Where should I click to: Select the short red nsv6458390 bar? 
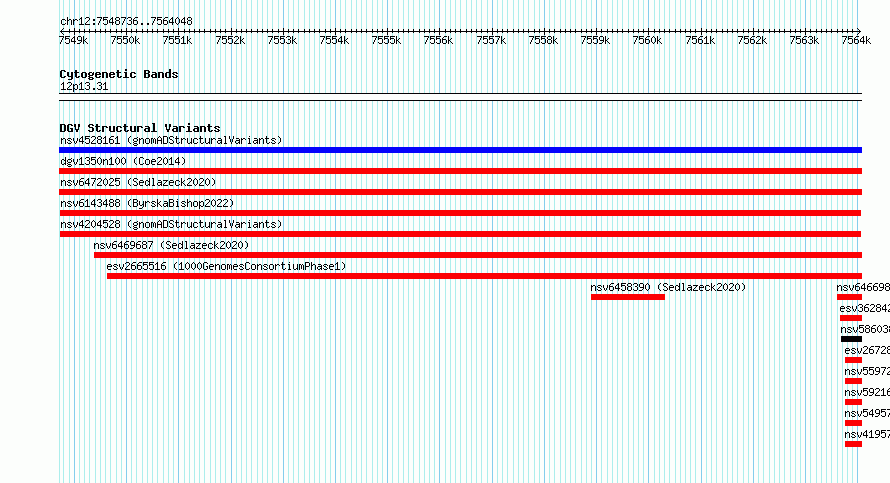(x=628, y=297)
